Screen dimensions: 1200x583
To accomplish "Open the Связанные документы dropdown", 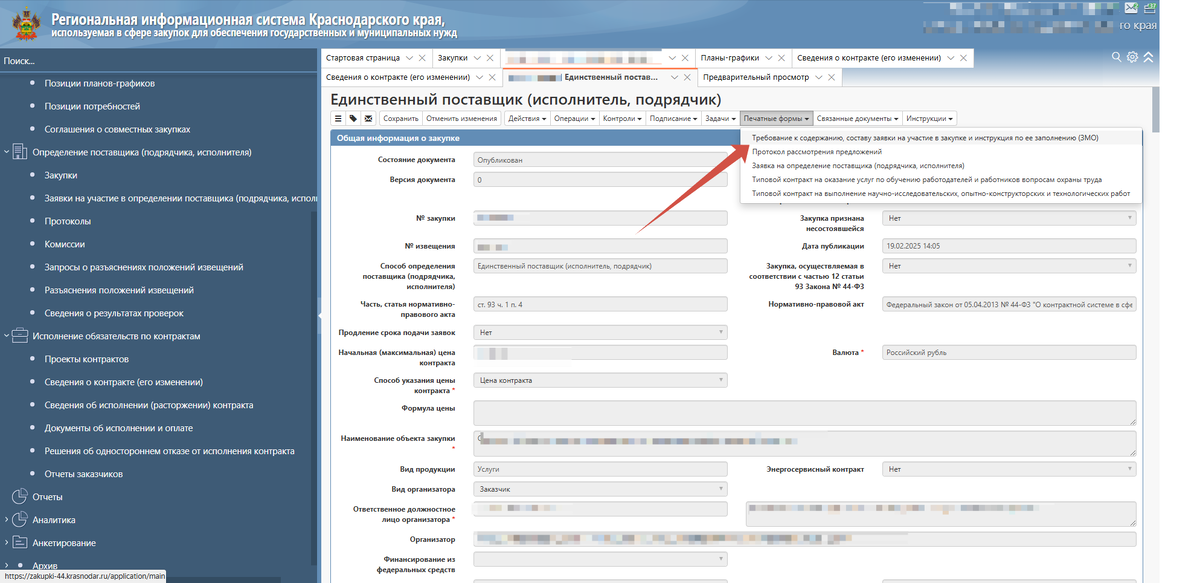I will pyautogui.click(x=858, y=118).
